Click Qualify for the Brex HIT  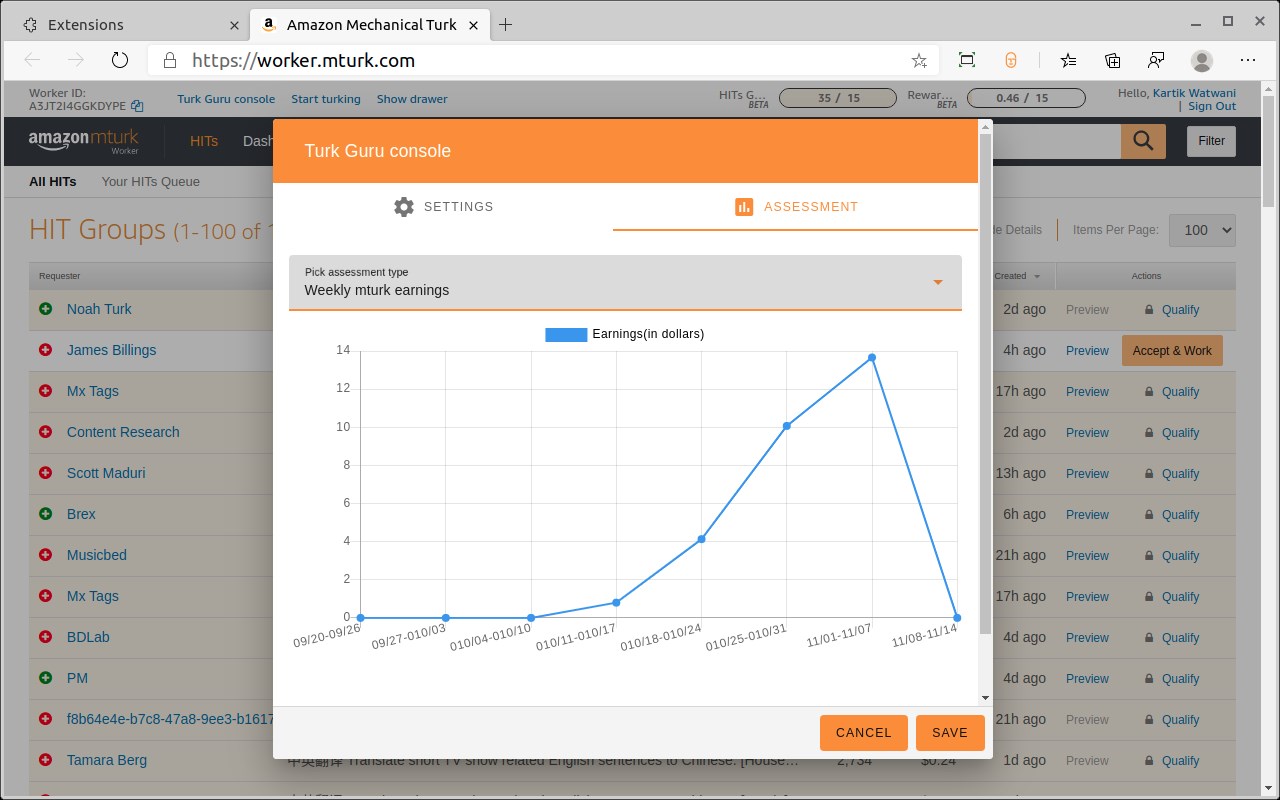pos(1180,515)
